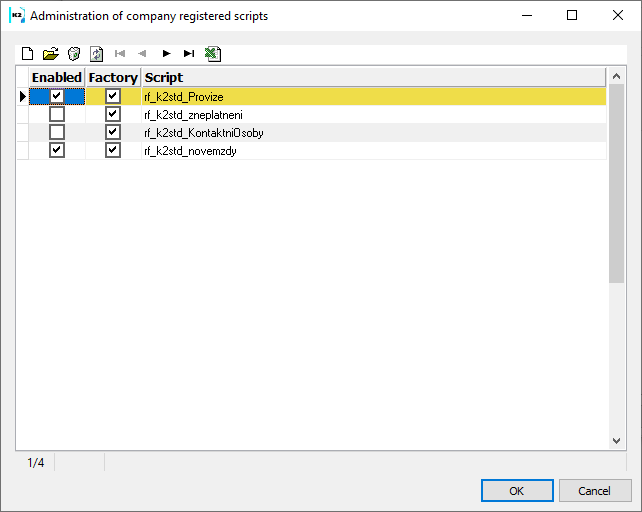Toggle Factory checkbox for rf_k2std_novemzdy

(113, 150)
